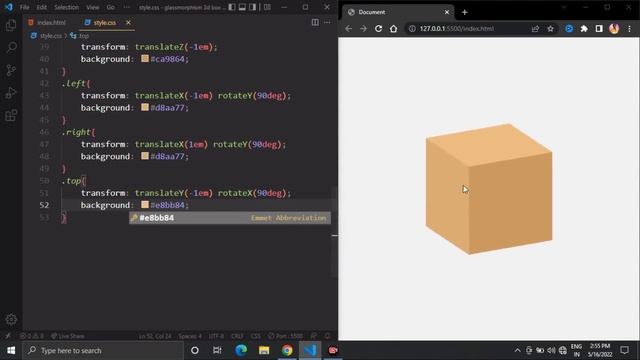Open the View menu
The height and width of the screenshot is (360, 640).
click(x=93, y=7)
